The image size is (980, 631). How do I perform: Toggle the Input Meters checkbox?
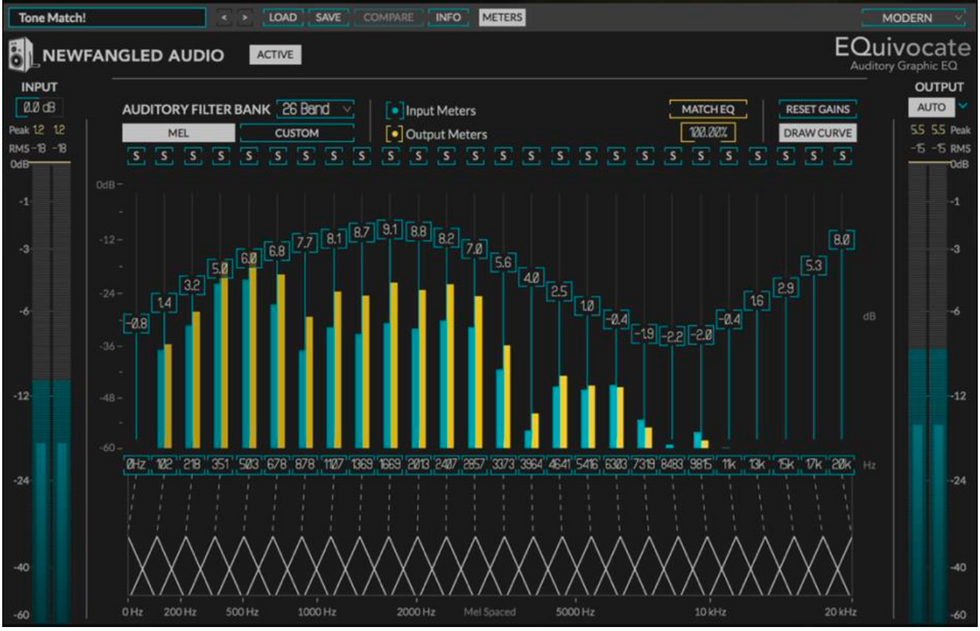[394, 111]
